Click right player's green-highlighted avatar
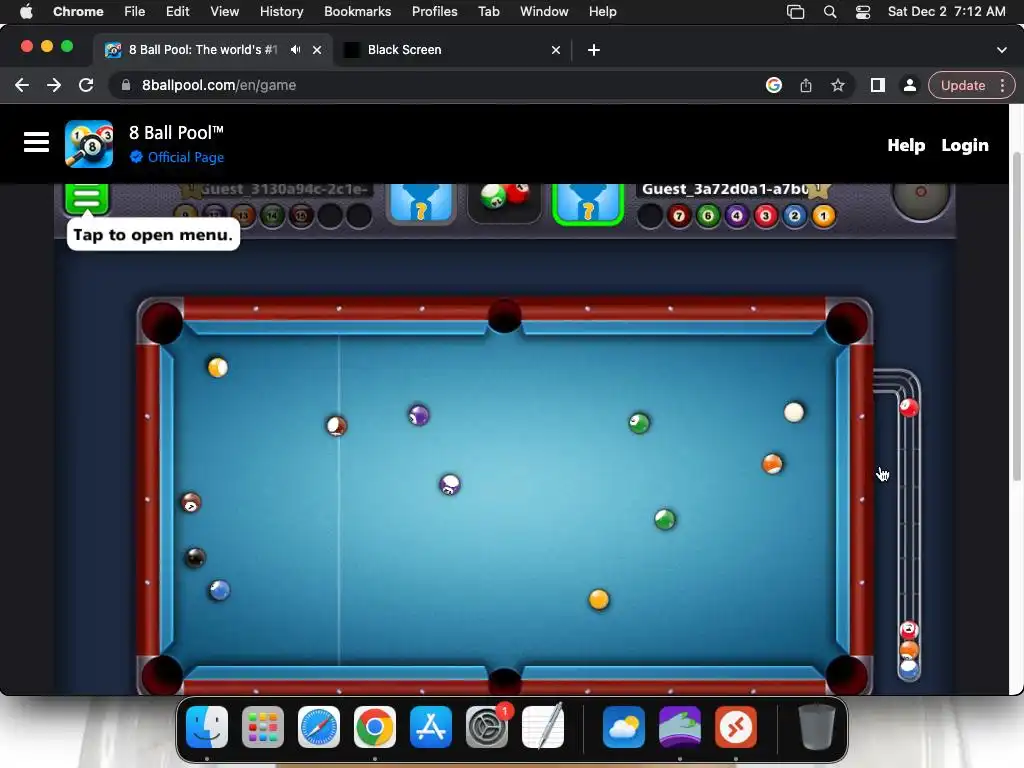 [x=588, y=204]
